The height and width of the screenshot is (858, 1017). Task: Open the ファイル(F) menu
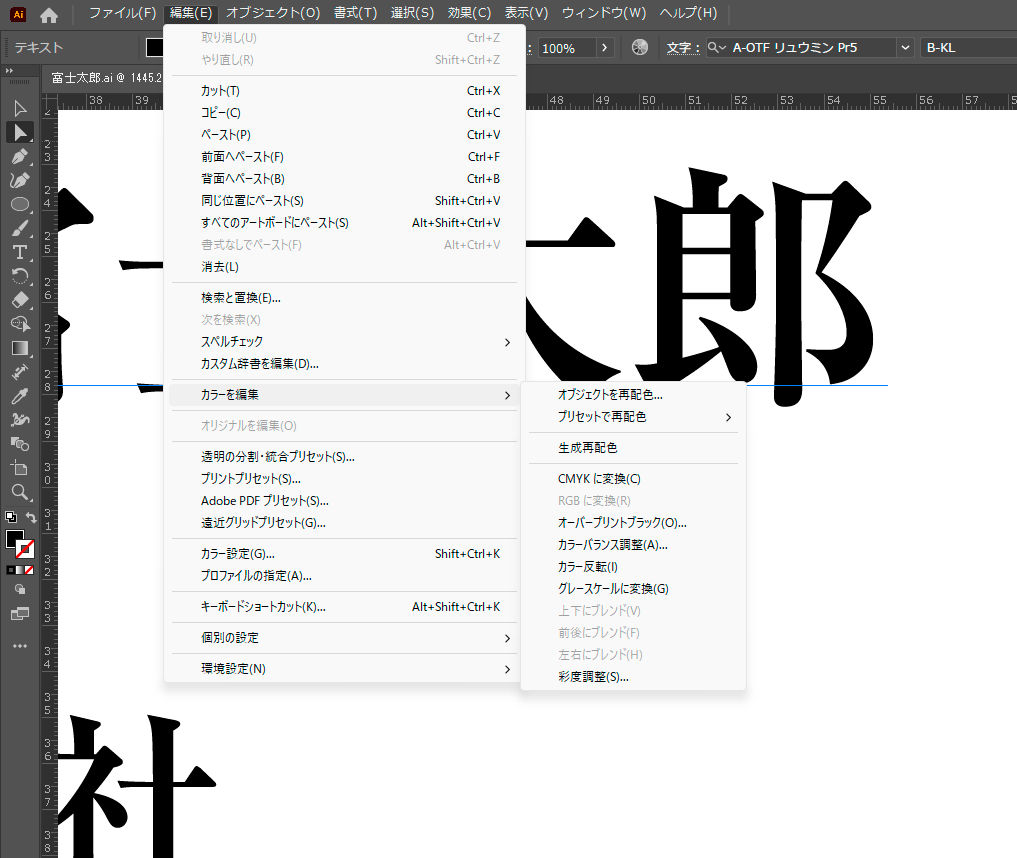tap(122, 13)
